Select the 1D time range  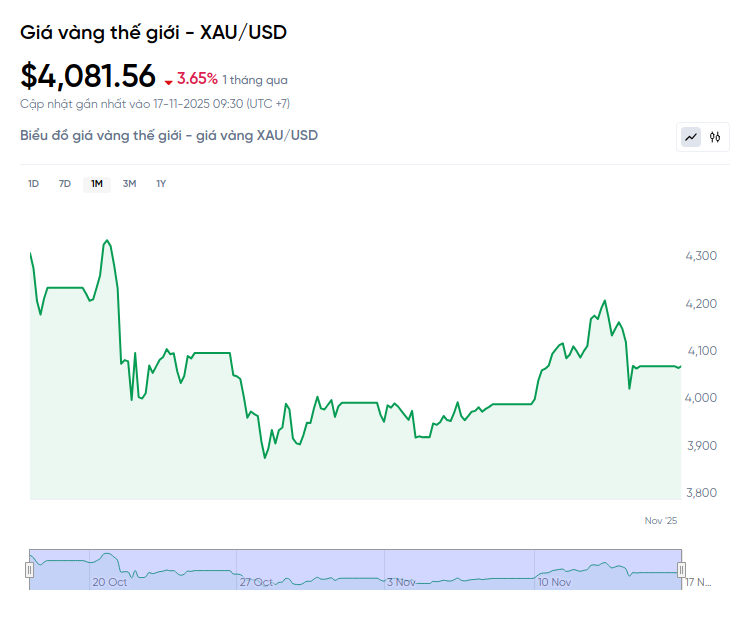point(33,183)
